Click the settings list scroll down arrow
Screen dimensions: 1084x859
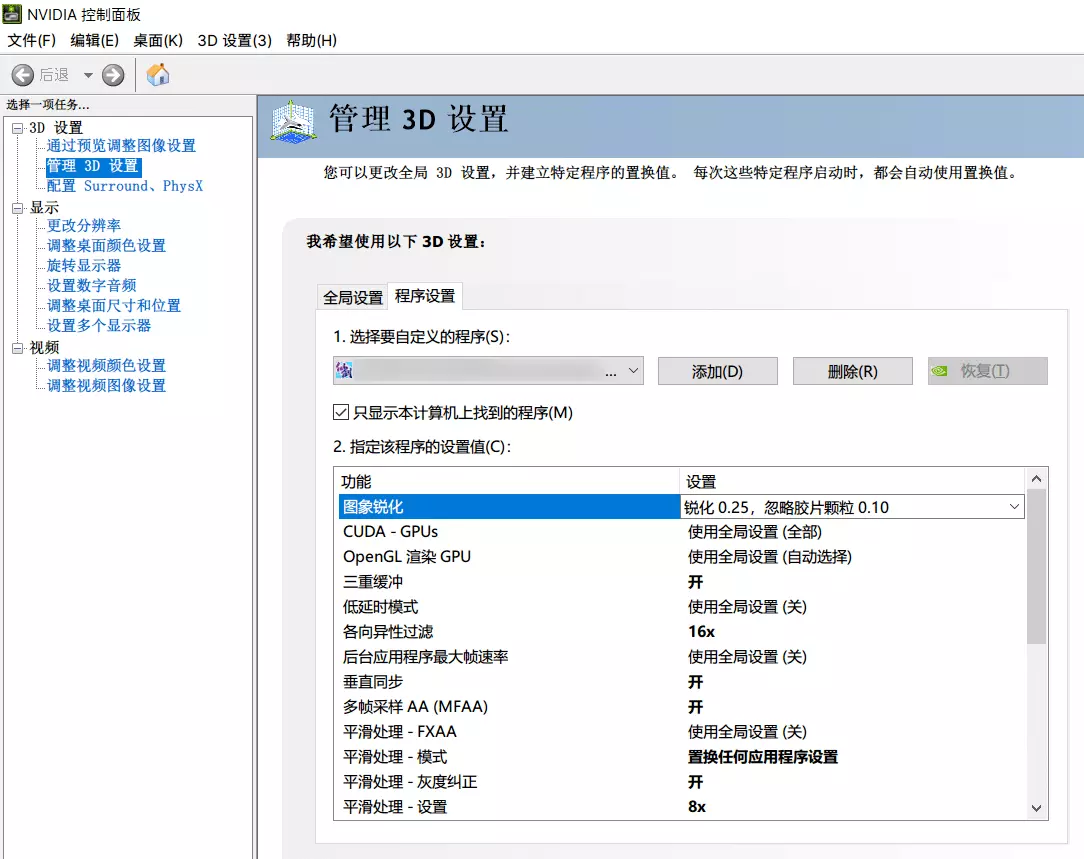click(1036, 808)
